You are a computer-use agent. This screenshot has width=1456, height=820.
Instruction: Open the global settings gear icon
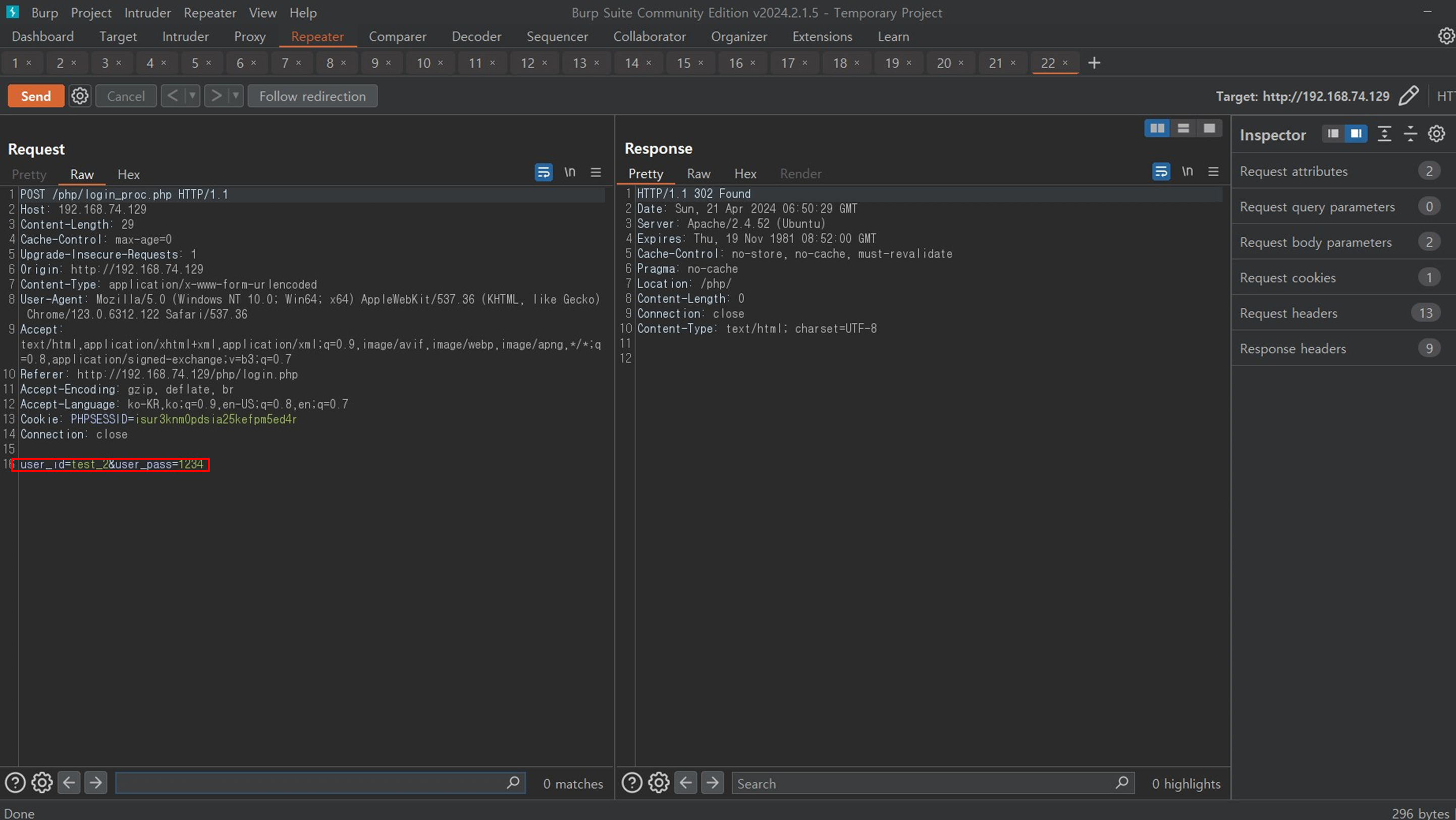tap(1445, 36)
